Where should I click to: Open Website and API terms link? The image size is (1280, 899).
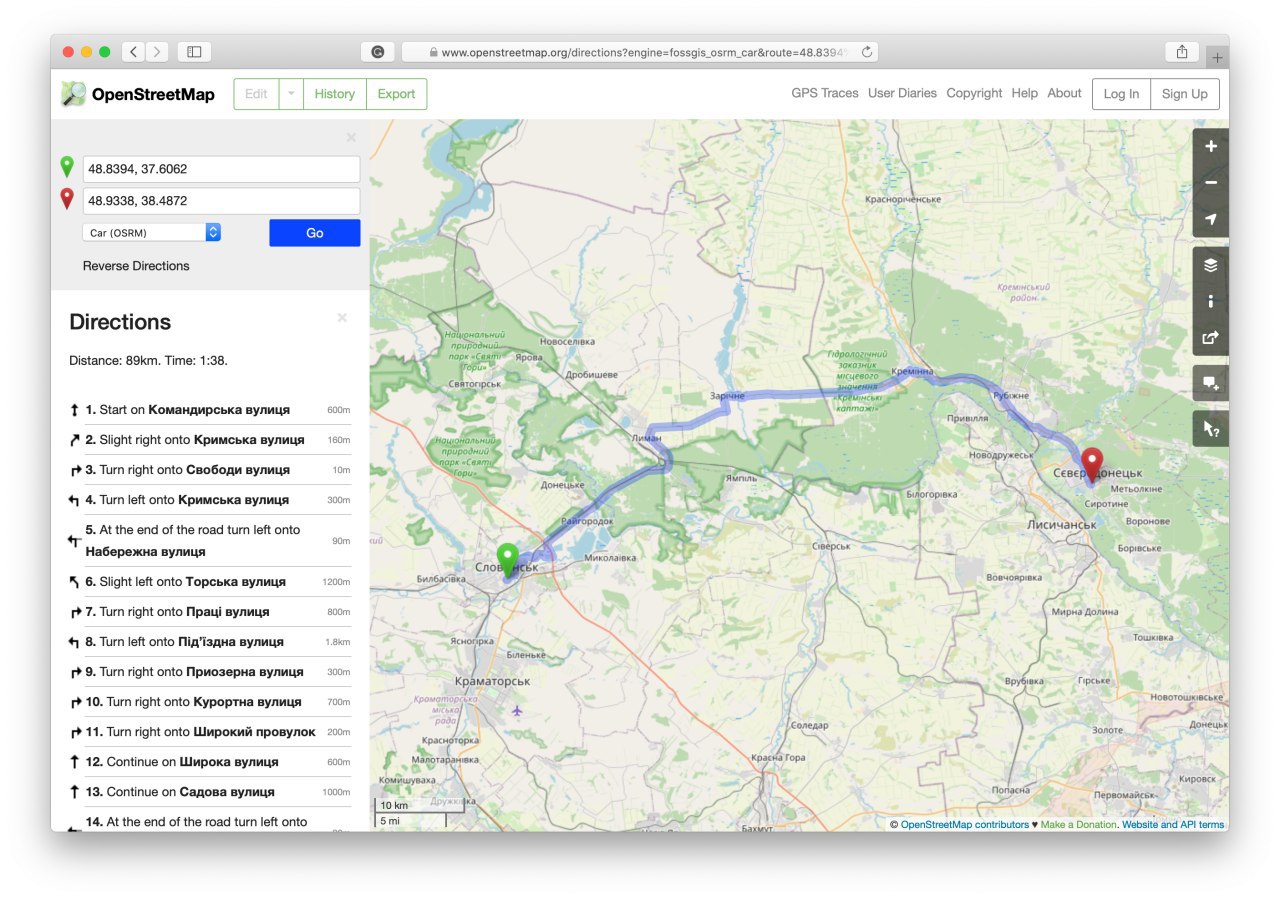(x=1173, y=825)
